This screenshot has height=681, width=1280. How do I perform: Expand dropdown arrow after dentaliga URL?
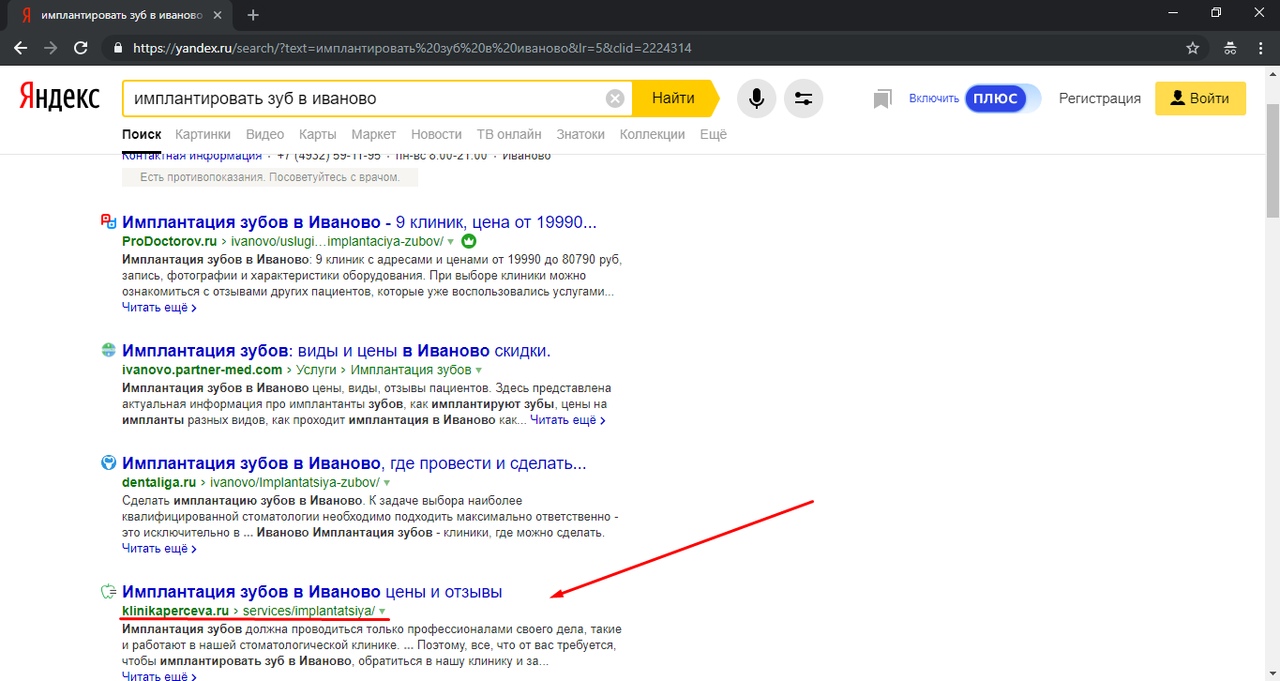[386, 483]
